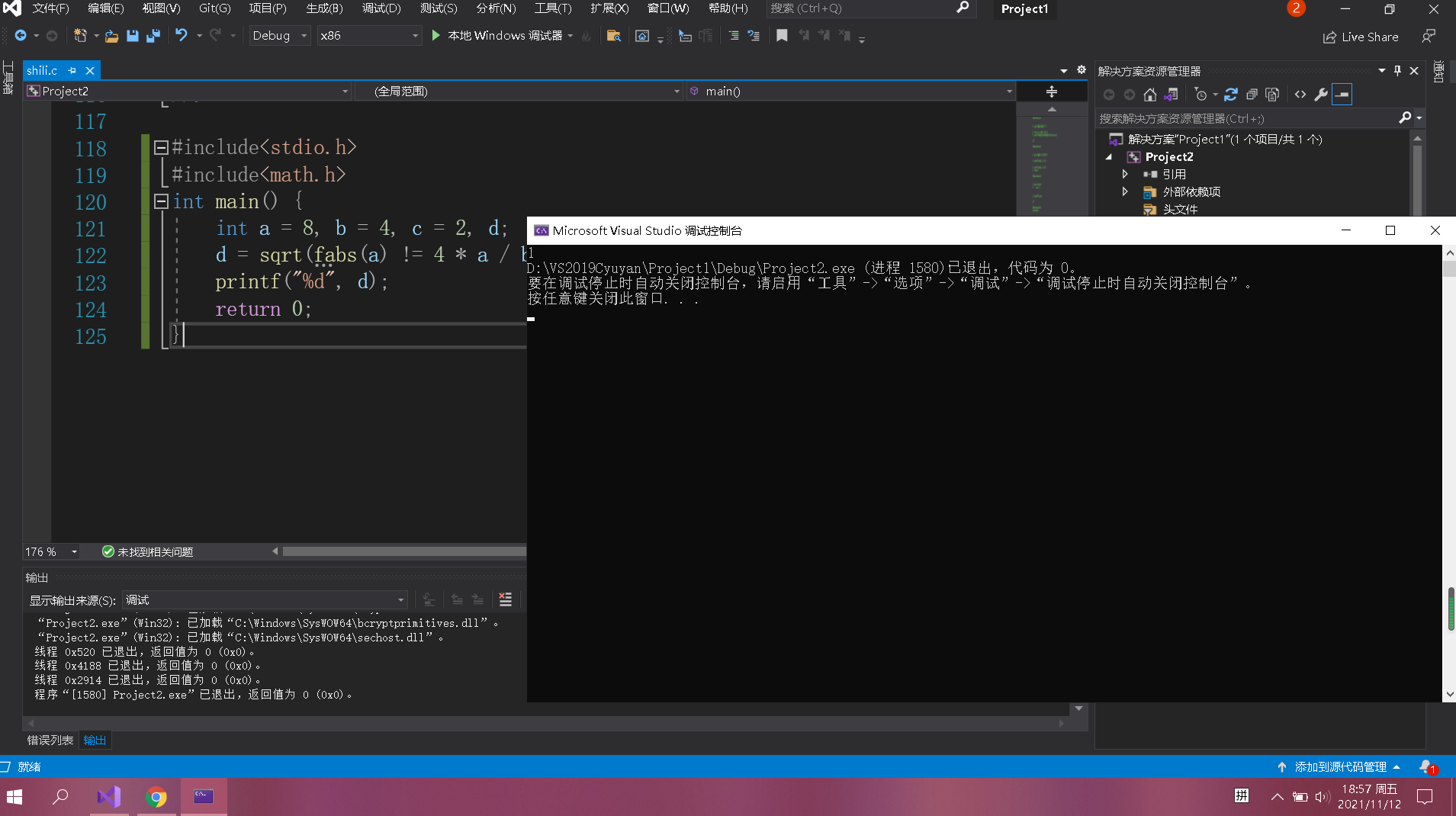The height and width of the screenshot is (816, 1456).
Task: Open the 调试(D) menu
Action: (x=381, y=8)
